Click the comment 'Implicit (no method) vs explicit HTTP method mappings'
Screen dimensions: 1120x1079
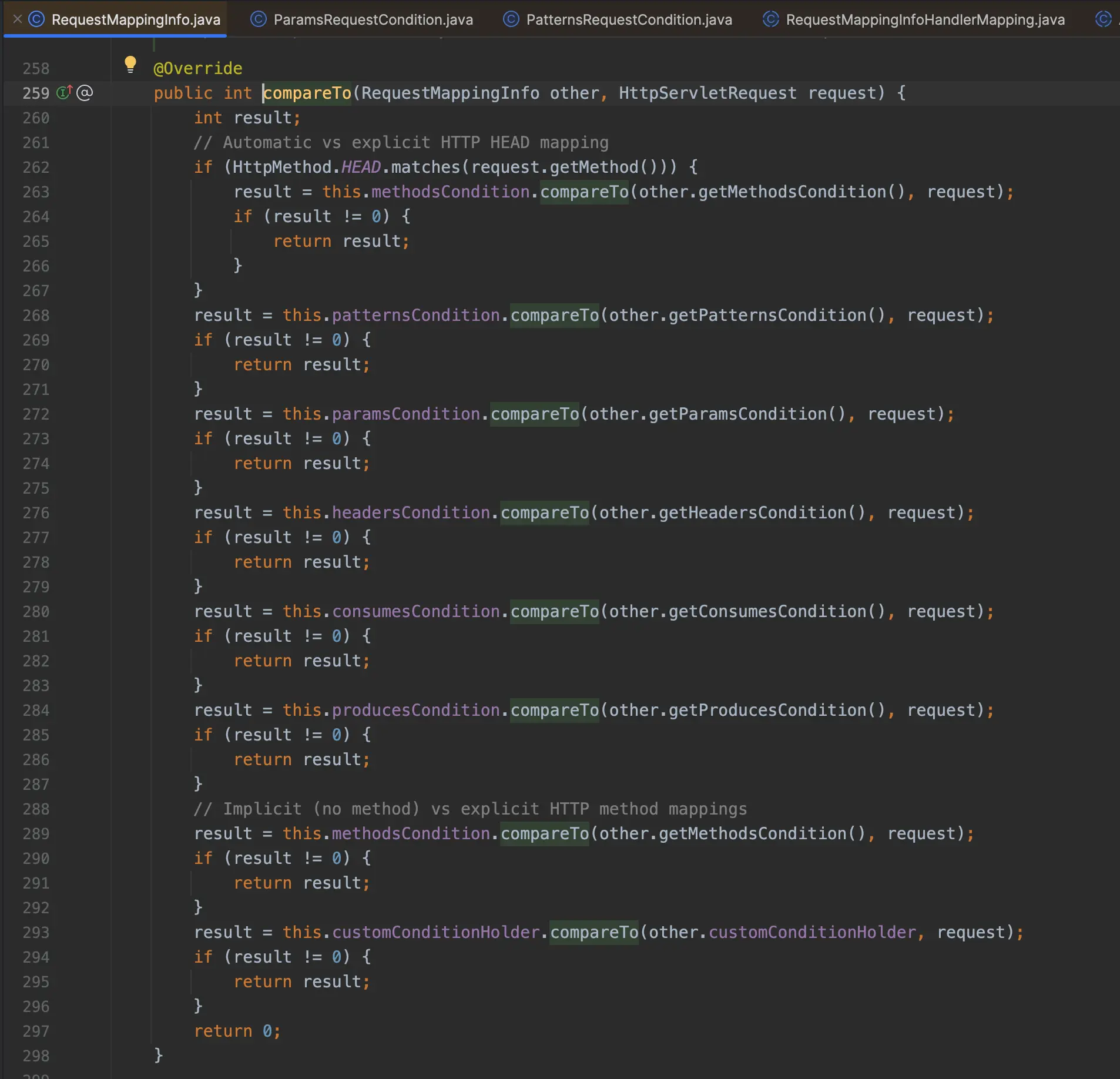click(x=470, y=809)
